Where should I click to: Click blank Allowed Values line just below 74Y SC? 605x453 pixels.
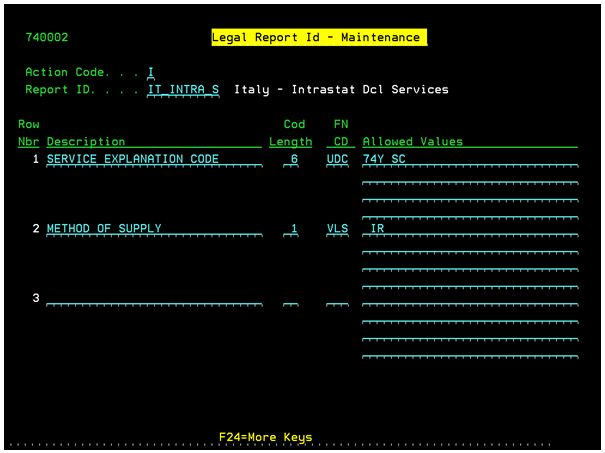(470, 177)
